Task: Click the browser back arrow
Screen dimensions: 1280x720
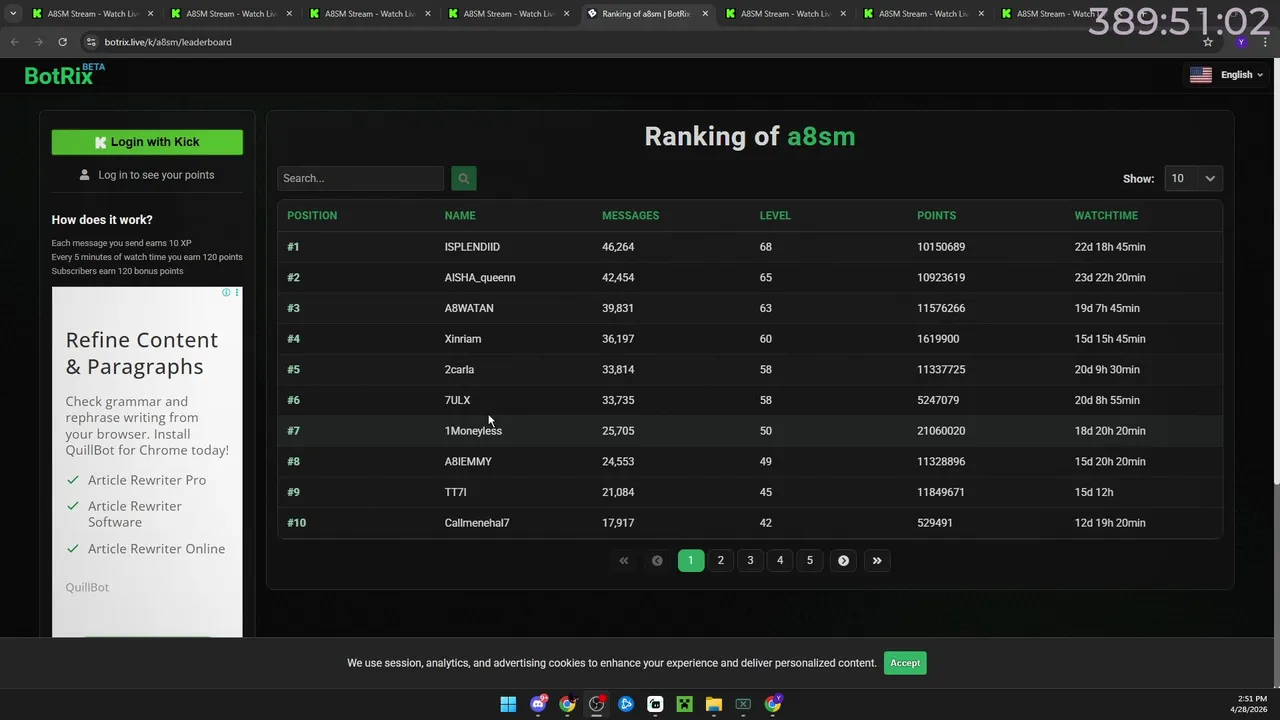Action: point(14,42)
